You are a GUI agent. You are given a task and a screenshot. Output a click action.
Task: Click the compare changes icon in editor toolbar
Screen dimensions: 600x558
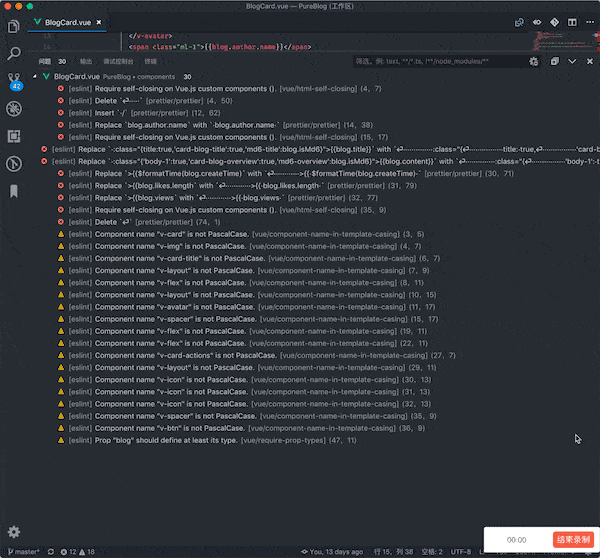tap(519, 22)
